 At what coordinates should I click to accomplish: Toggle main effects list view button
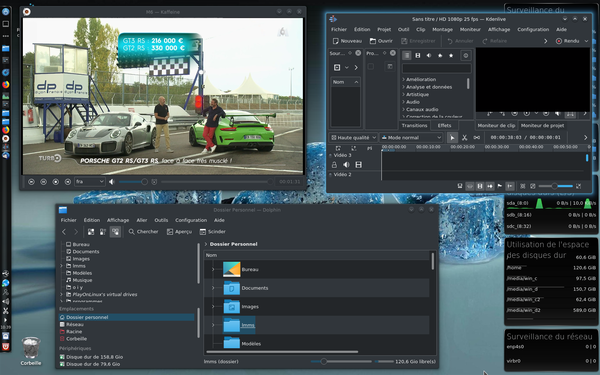pos(407,55)
